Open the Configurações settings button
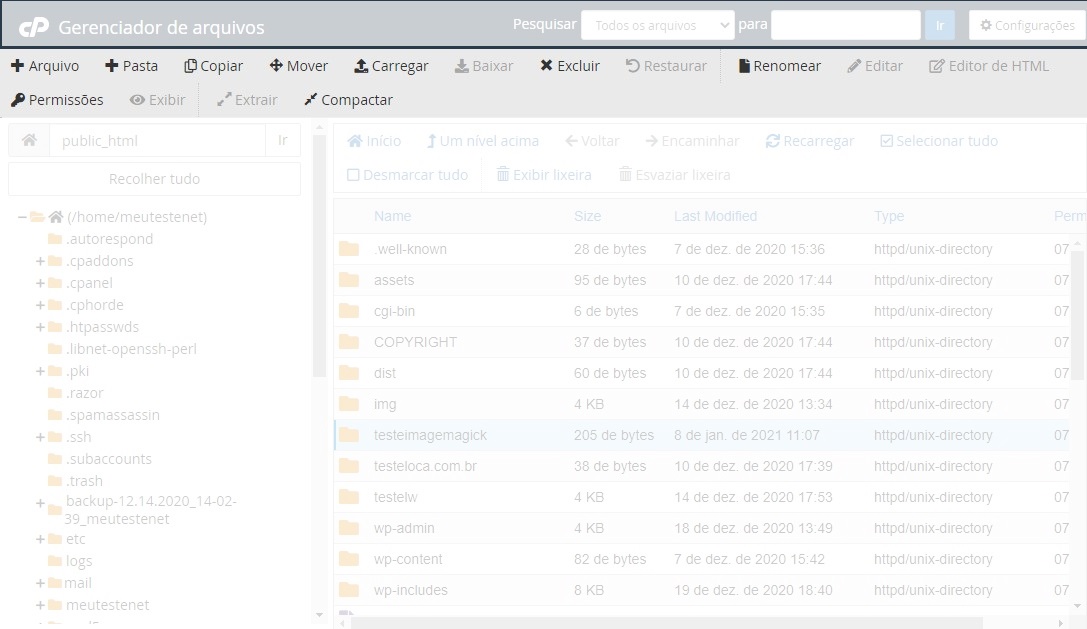This screenshot has width=1087, height=629. pos(1027,25)
